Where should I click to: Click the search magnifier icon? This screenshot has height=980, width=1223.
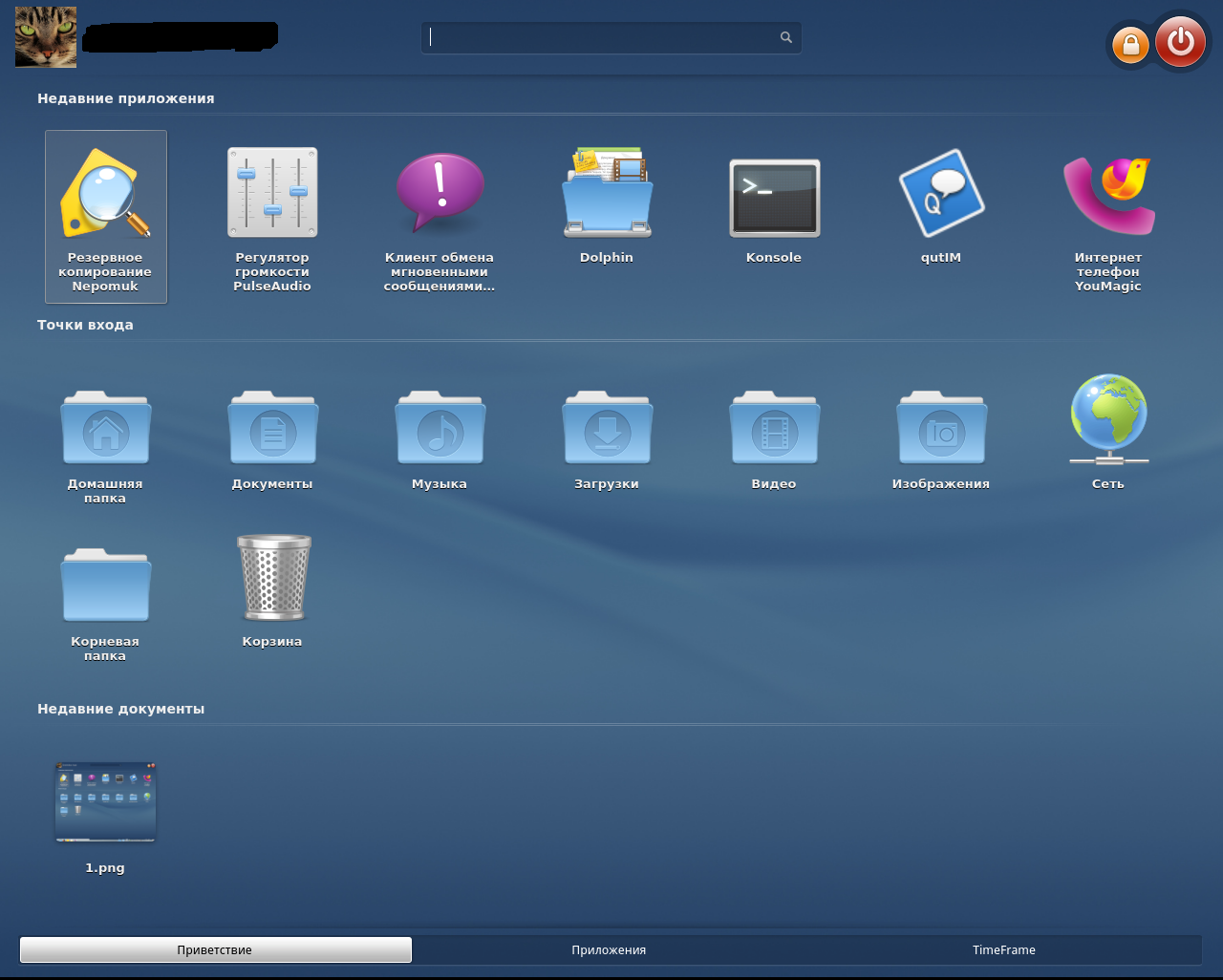coord(785,37)
